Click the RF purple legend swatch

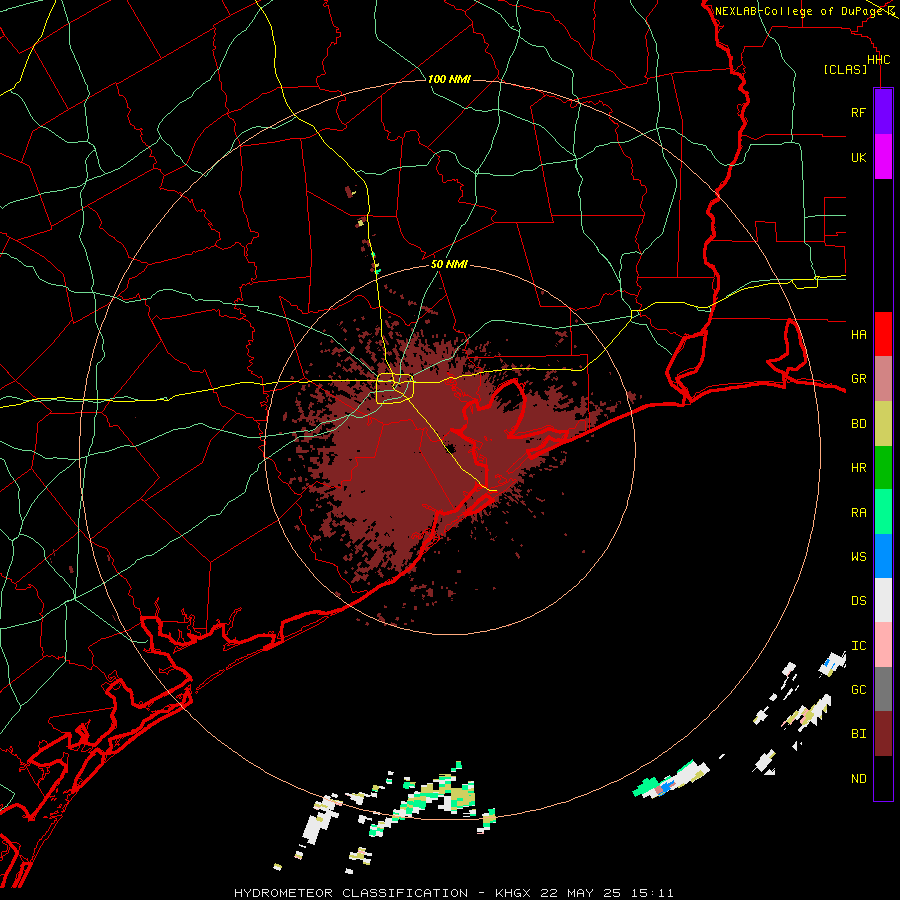[x=883, y=112]
